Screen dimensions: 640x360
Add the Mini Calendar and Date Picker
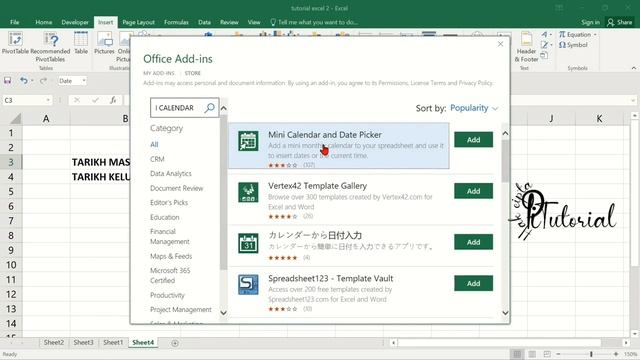pos(473,140)
